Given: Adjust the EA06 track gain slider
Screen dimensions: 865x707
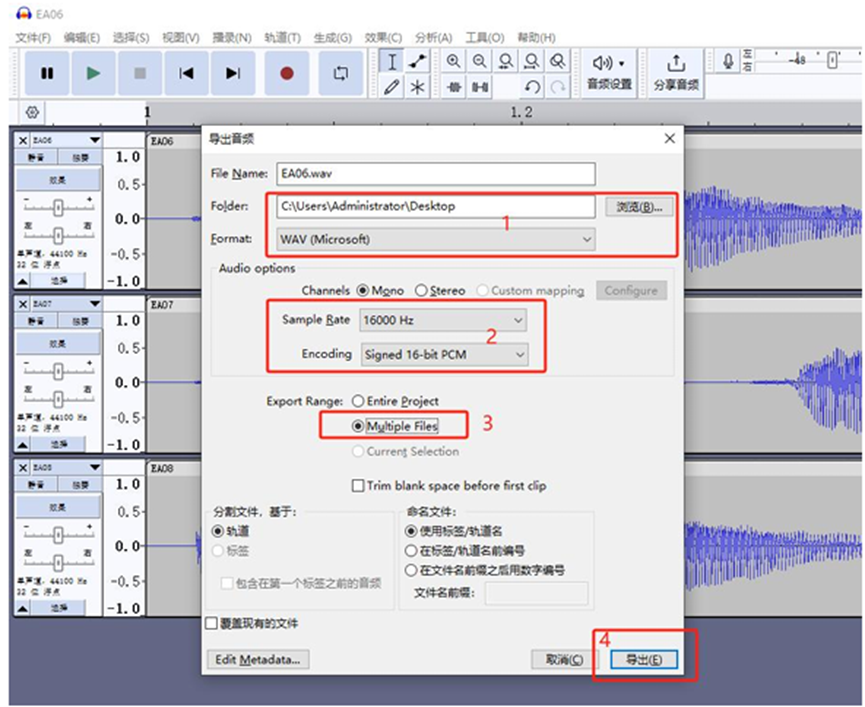Looking at the screenshot, I should (x=58, y=206).
